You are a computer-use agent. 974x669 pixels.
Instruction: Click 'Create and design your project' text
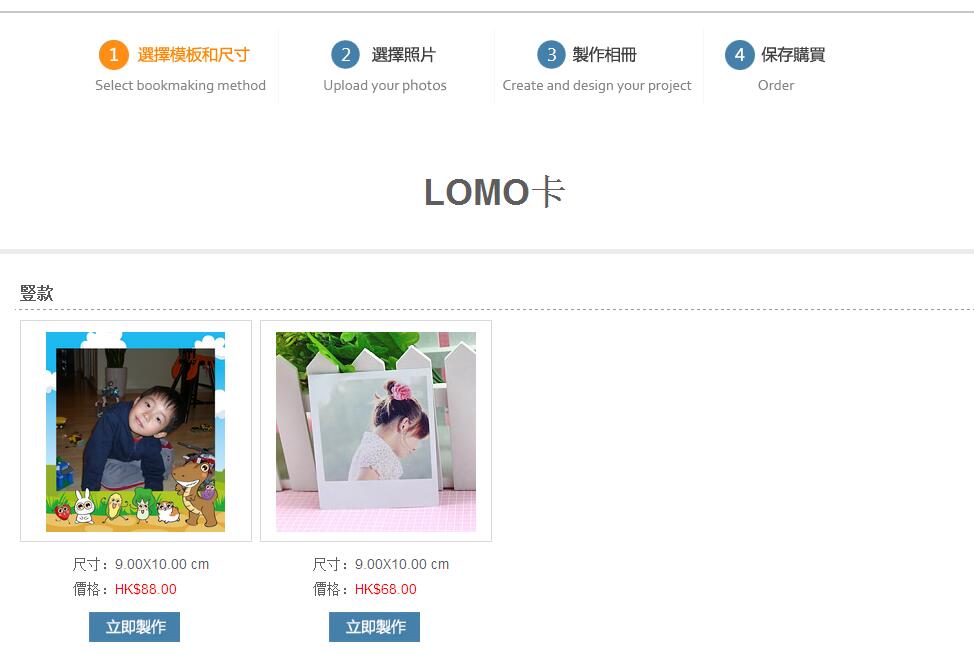pos(597,85)
